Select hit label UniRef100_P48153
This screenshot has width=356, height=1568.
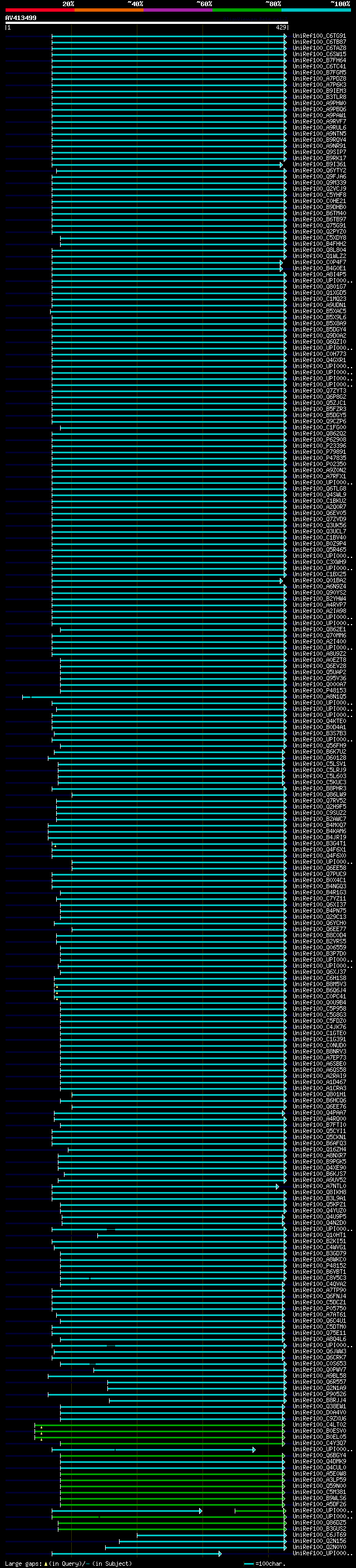click(319, 691)
